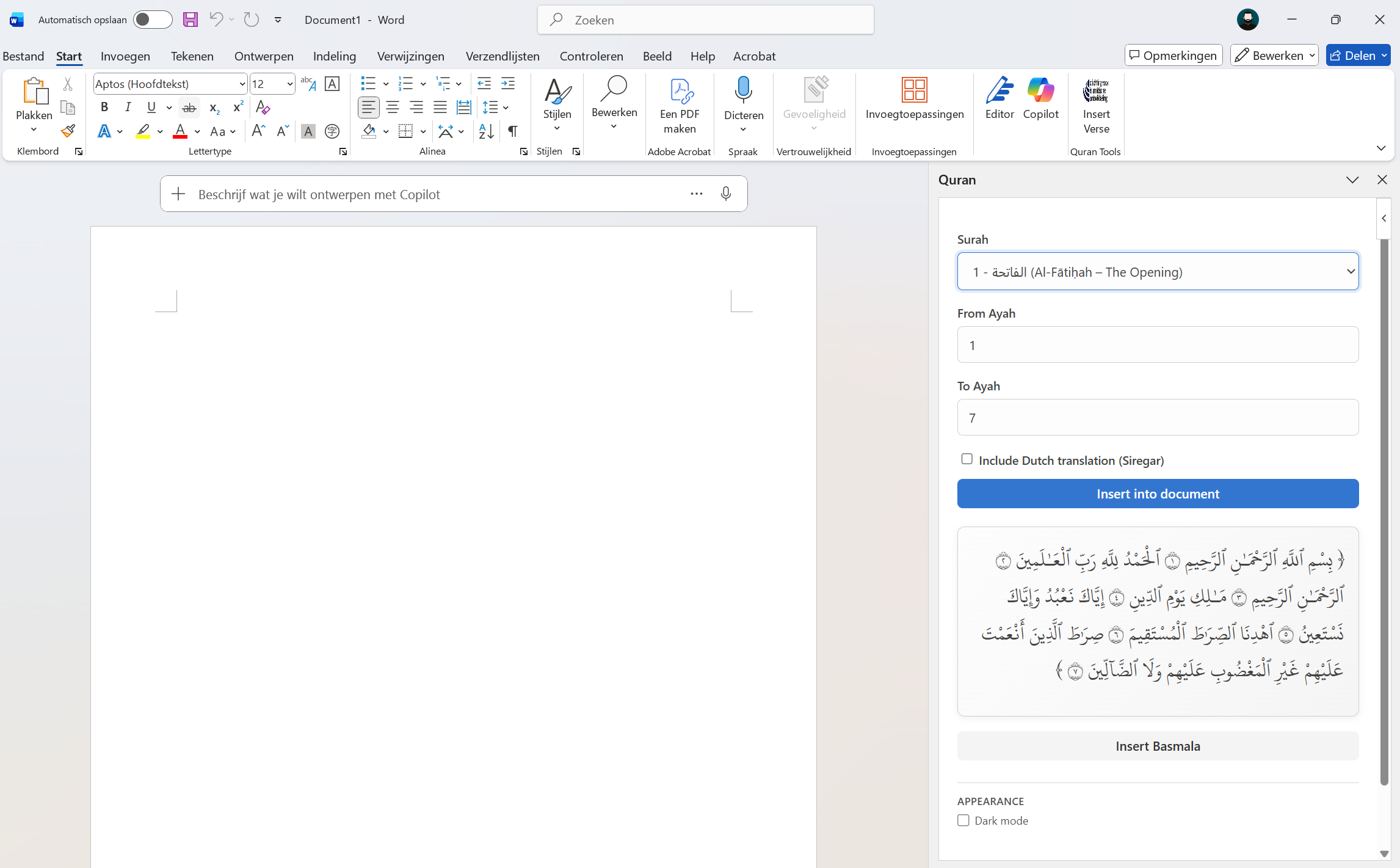1400x868 pixels.
Task: Check the Dark mode checkbox
Action: [x=963, y=820]
